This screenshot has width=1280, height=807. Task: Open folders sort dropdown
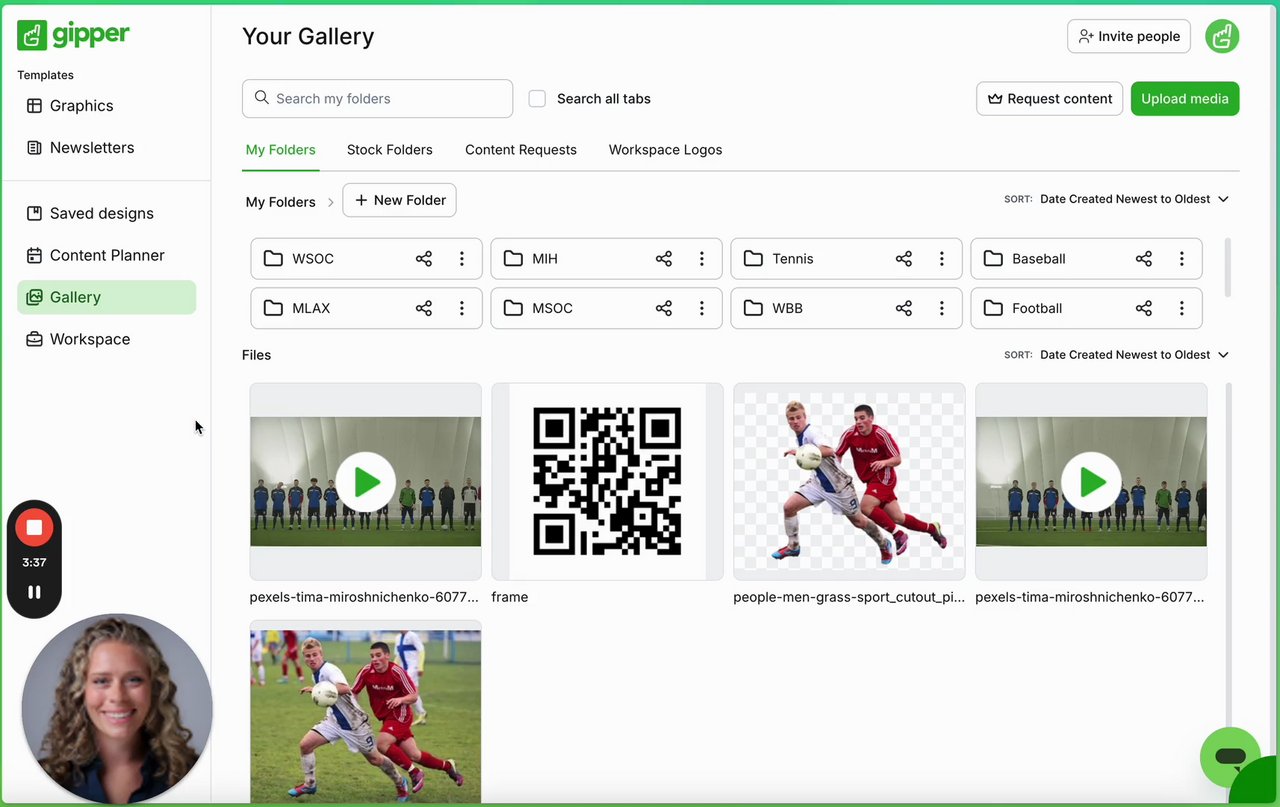point(1134,199)
